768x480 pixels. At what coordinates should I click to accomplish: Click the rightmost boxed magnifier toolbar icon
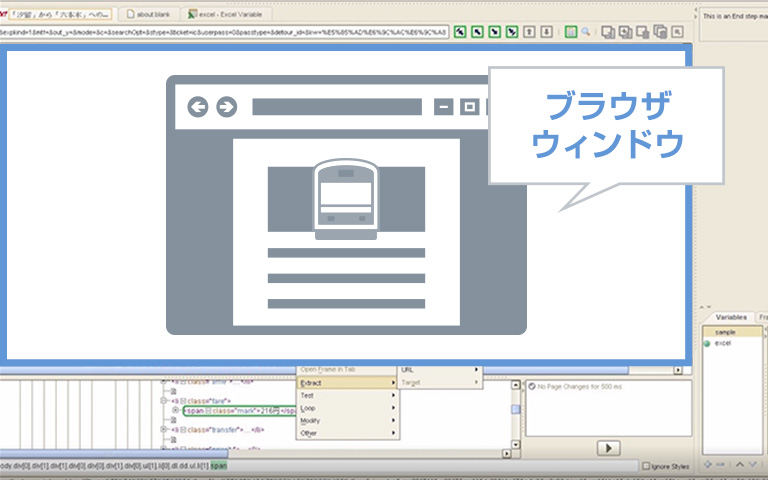(677, 32)
